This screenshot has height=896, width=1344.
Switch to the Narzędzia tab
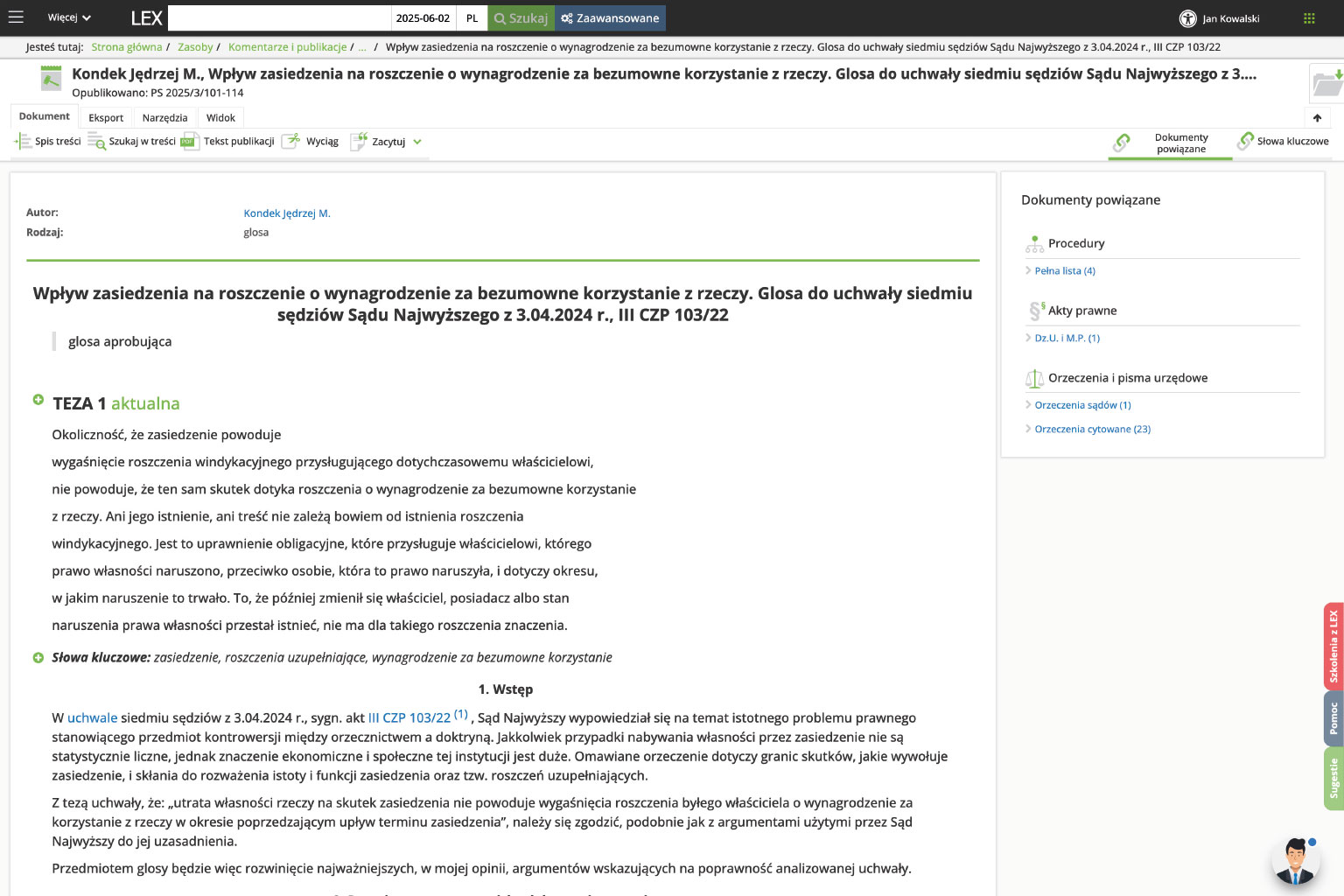(164, 117)
